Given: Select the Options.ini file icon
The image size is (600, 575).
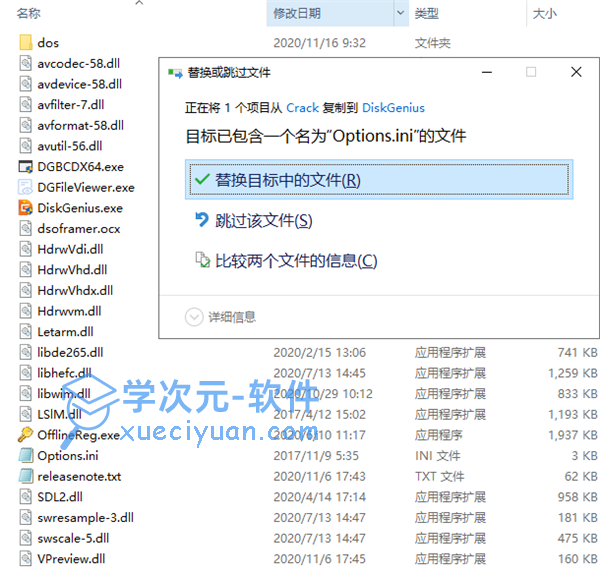Looking at the screenshot, I should 26,455.
